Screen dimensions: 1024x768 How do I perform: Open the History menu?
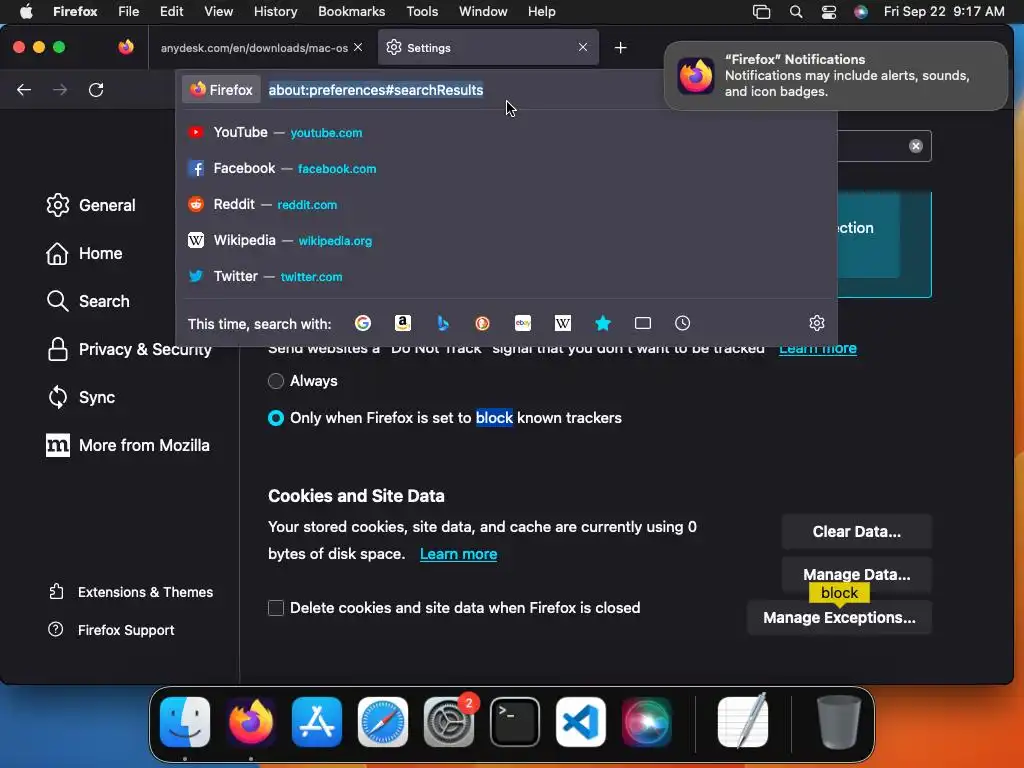coord(275,12)
